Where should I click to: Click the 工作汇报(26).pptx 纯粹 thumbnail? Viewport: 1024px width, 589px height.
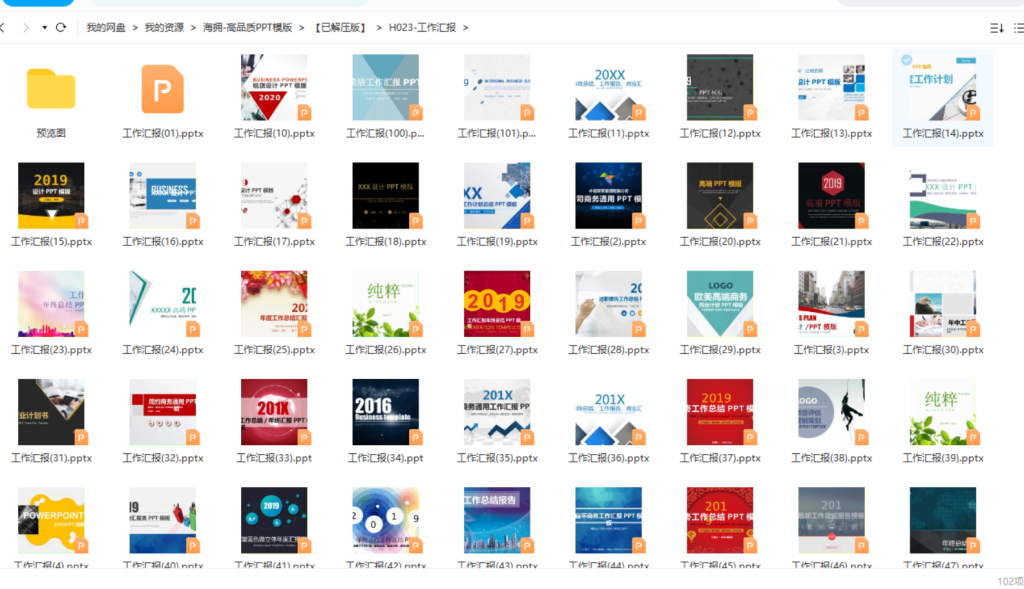click(385, 304)
